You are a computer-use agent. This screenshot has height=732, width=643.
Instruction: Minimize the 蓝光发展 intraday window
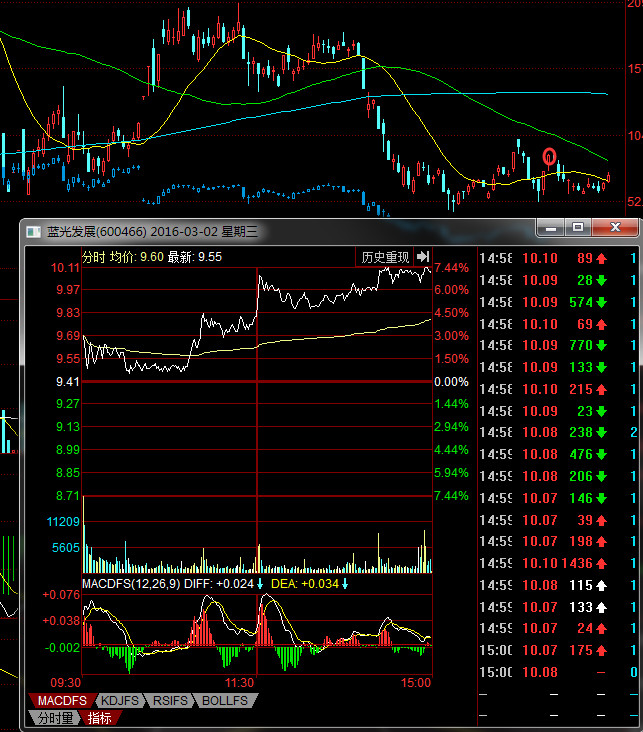point(551,228)
